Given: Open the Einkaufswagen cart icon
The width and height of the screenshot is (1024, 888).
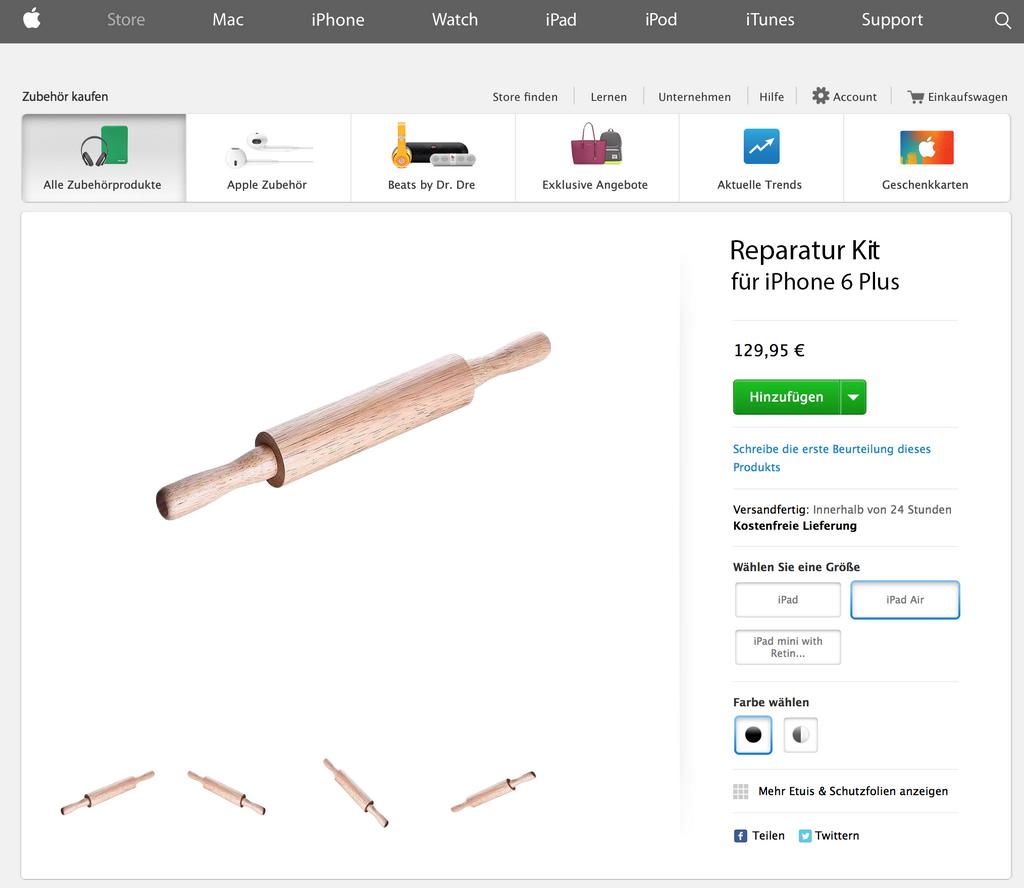Looking at the screenshot, I should 916,97.
